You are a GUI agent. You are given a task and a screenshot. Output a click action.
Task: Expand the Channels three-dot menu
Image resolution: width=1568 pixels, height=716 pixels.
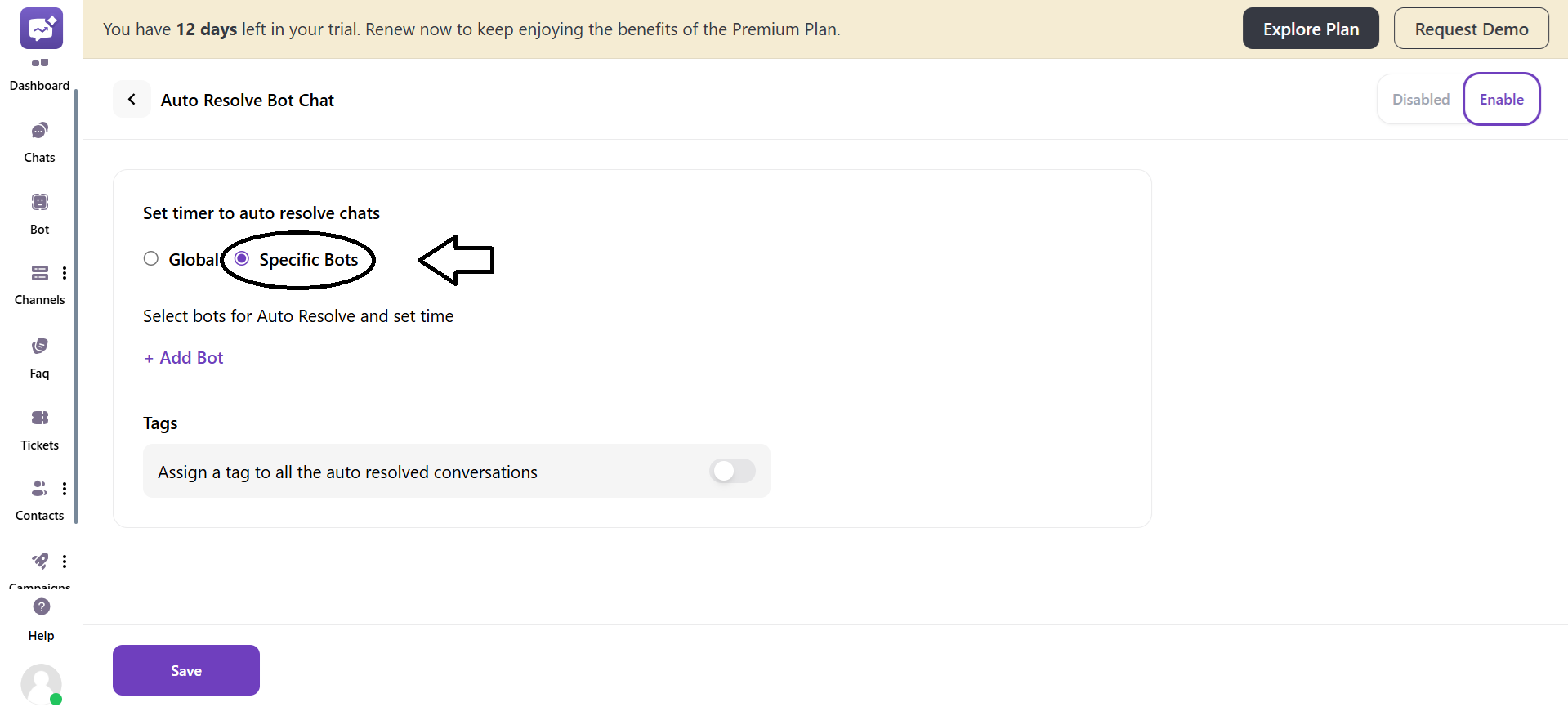click(65, 273)
